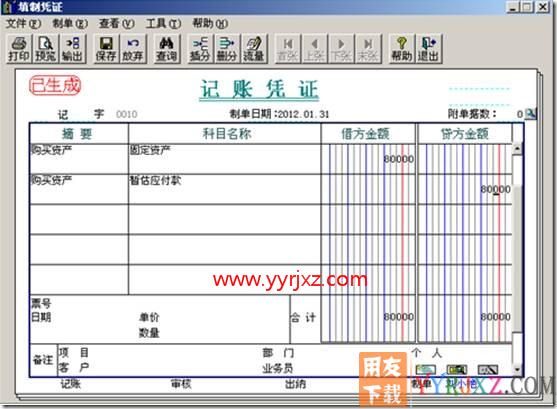557x409 pixels.
Task: Discard changes using 放弃 icon
Action: (x=133, y=49)
